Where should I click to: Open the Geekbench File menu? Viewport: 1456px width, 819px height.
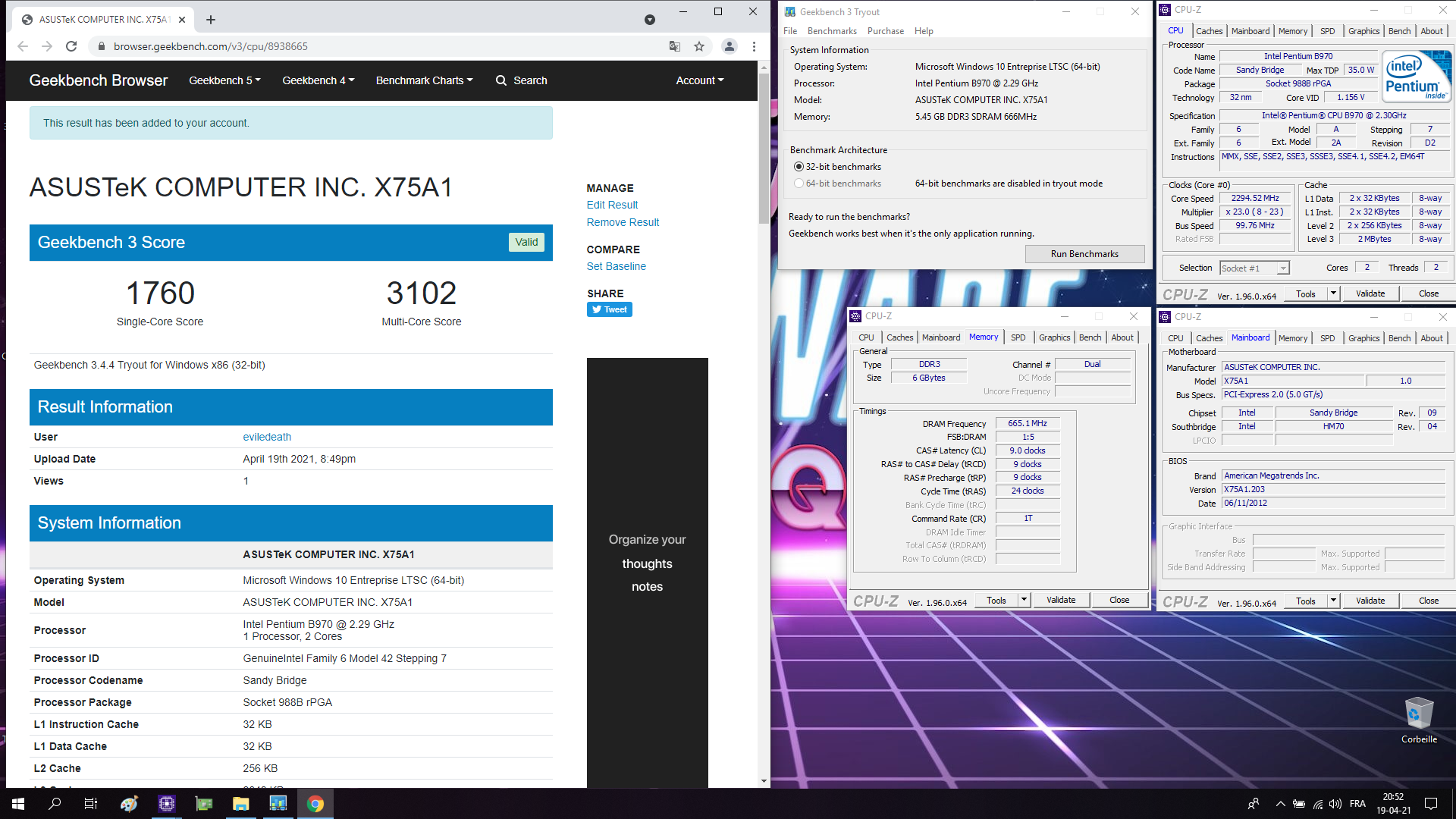(x=790, y=31)
